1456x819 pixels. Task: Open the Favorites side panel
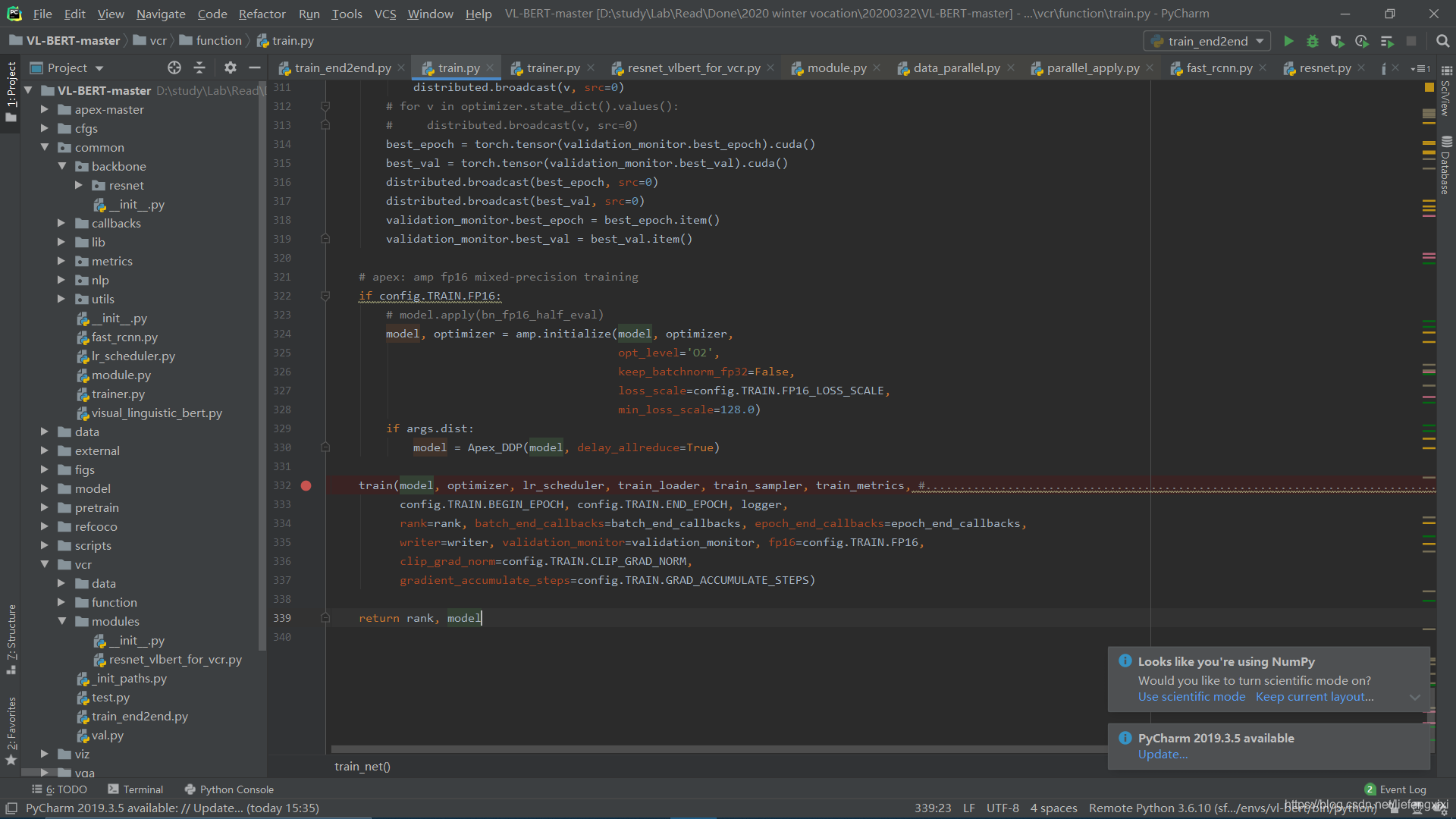(x=11, y=730)
